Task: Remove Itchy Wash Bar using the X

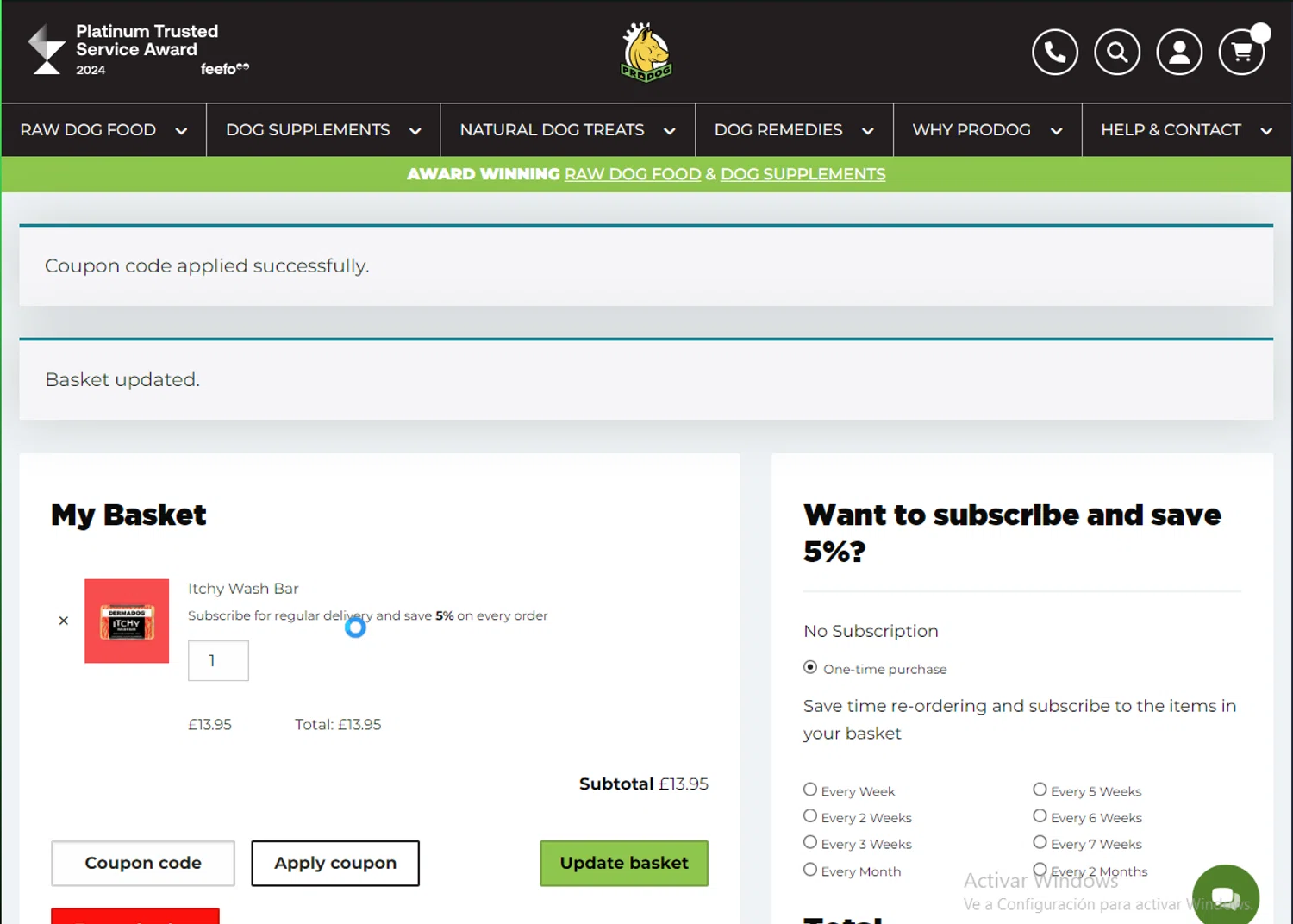Action: pos(64,621)
